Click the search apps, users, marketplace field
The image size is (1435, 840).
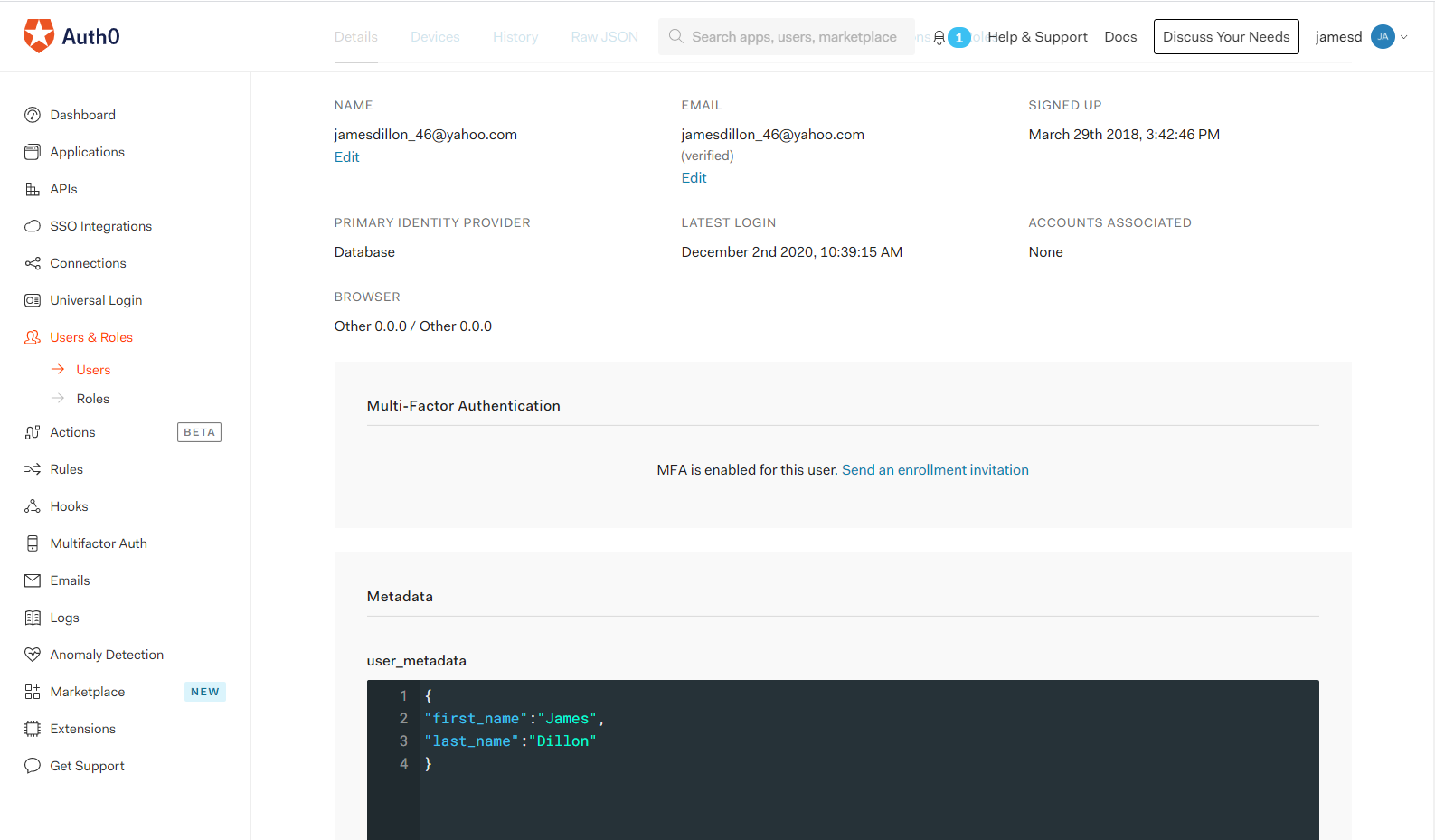[787, 36]
